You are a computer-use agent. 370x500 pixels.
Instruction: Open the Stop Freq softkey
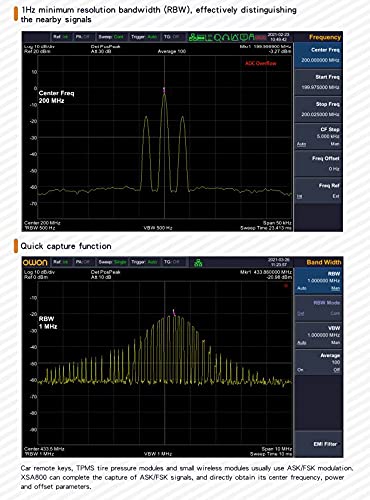[318, 109]
